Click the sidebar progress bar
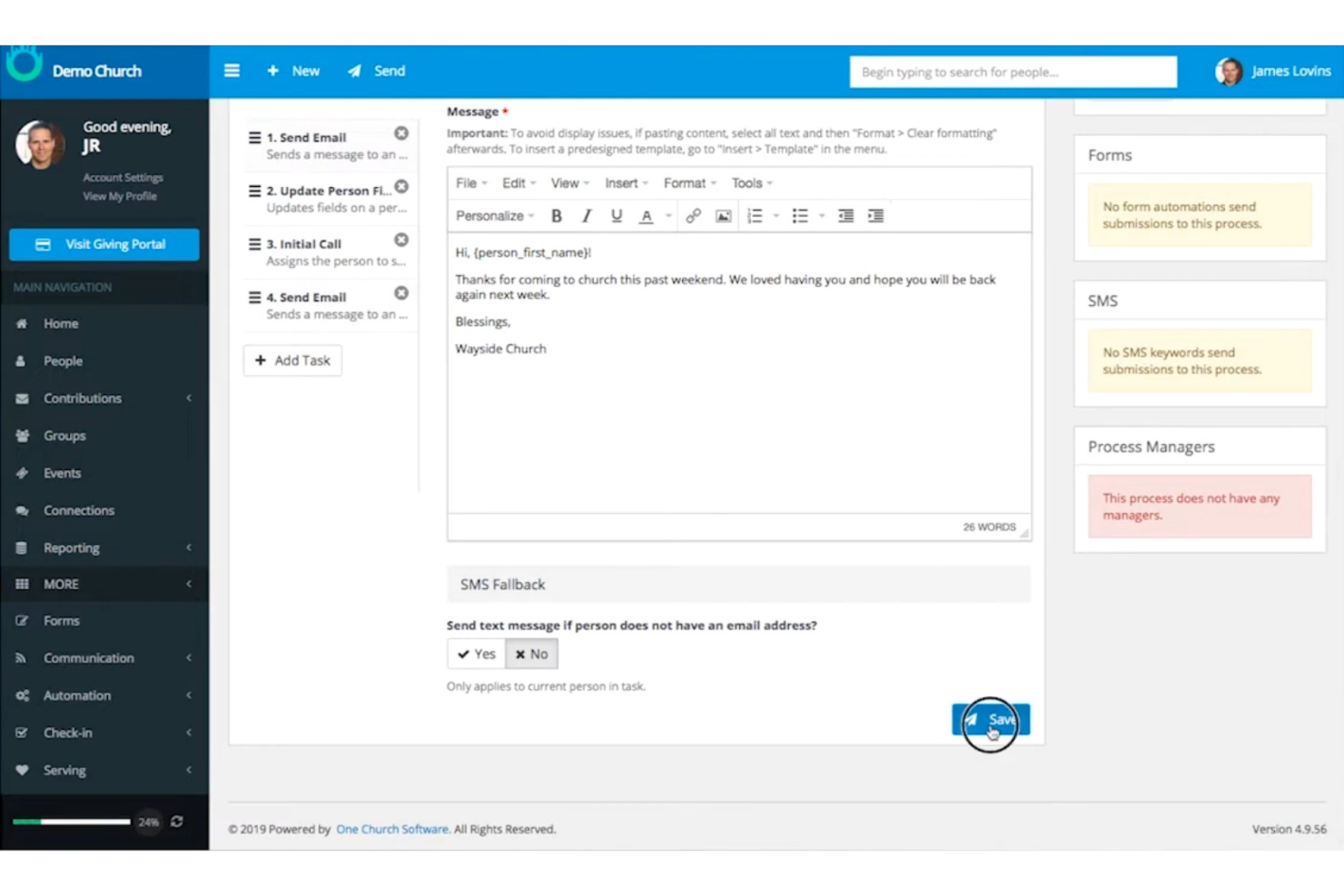 pos(72,822)
